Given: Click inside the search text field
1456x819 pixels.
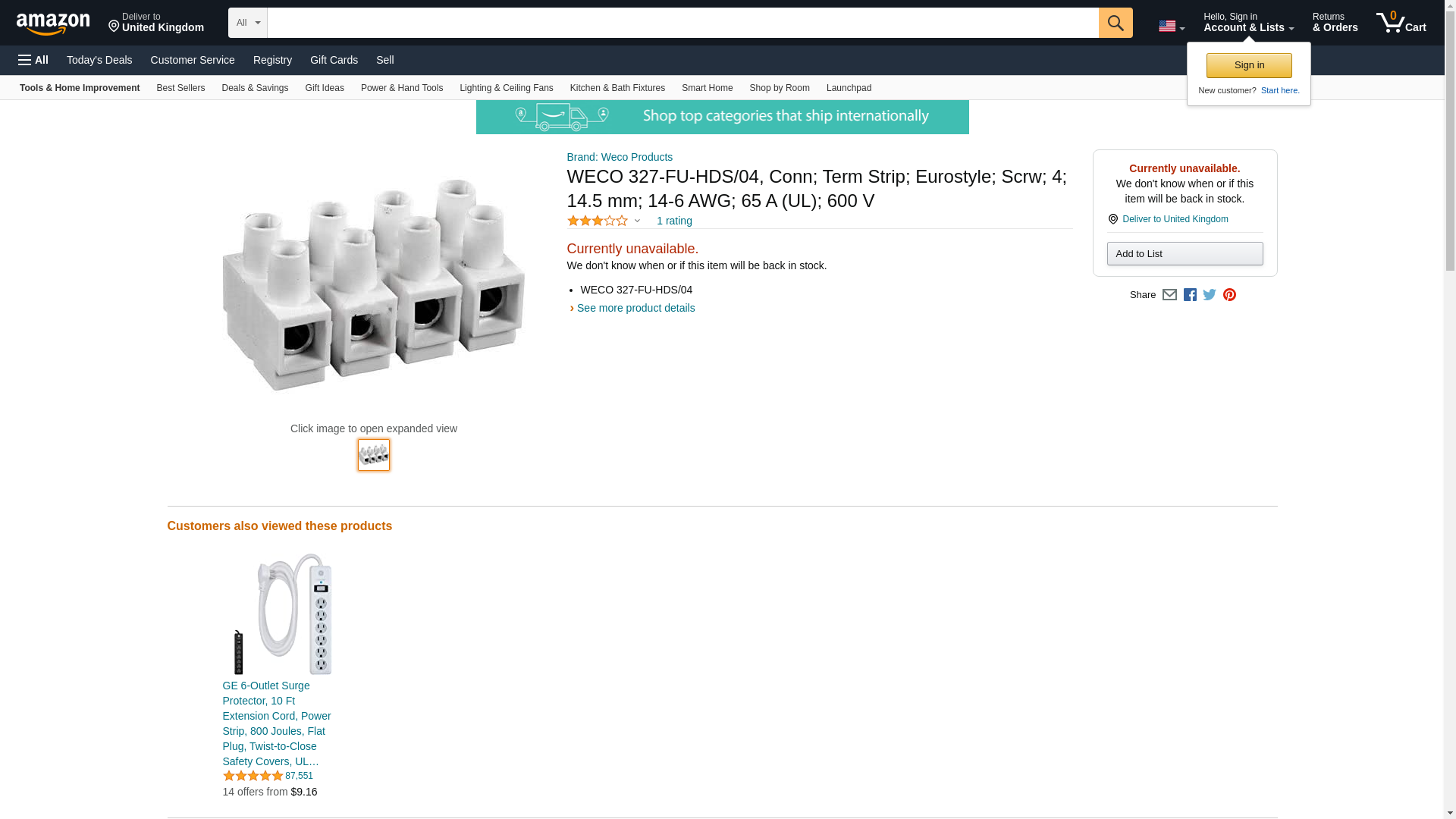Looking at the screenshot, I should tap(682, 23).
